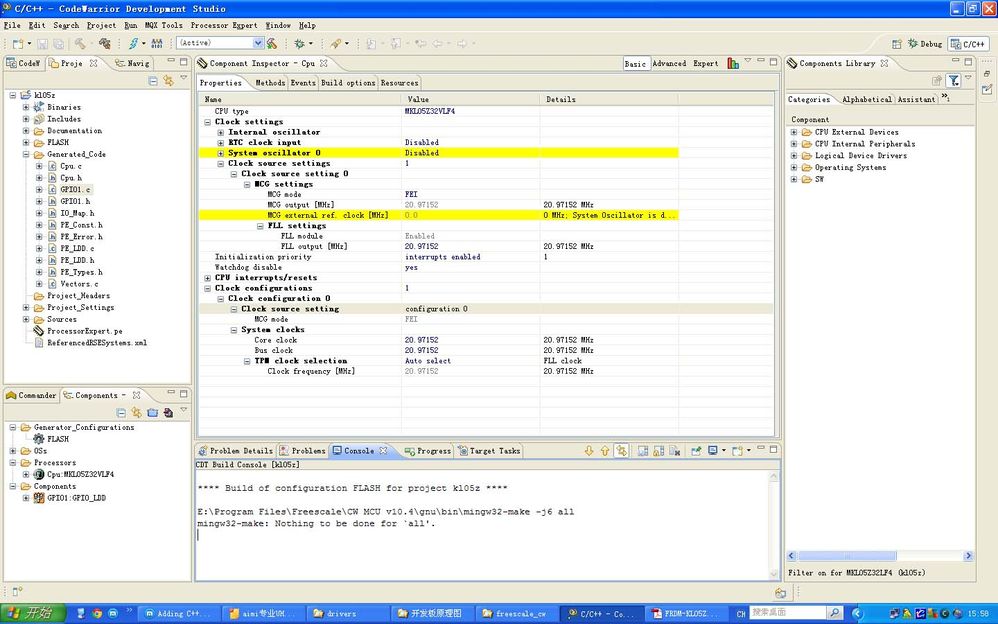998x624 pixels.
Task: Select the Basic view mode toggle
Action: (x=635, y=64)
